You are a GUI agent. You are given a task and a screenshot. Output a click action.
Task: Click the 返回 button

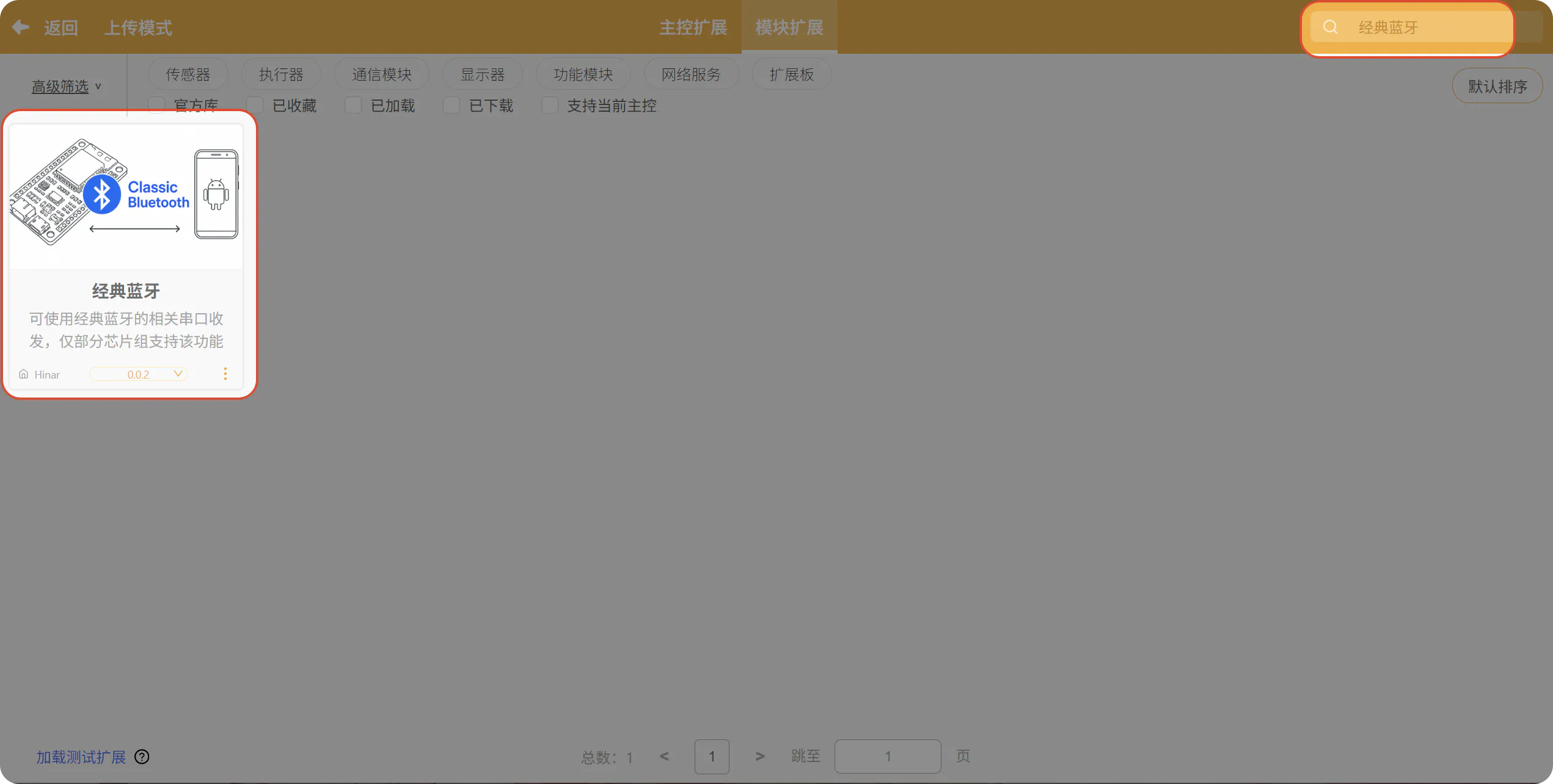click(x=61, y=27)
